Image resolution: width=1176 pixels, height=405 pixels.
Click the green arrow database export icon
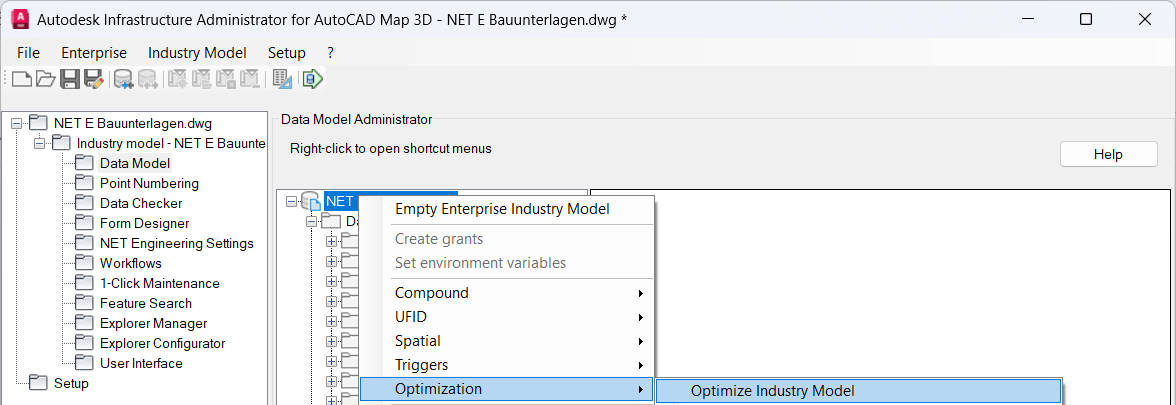pyautogui.click(x=312, y=79)
